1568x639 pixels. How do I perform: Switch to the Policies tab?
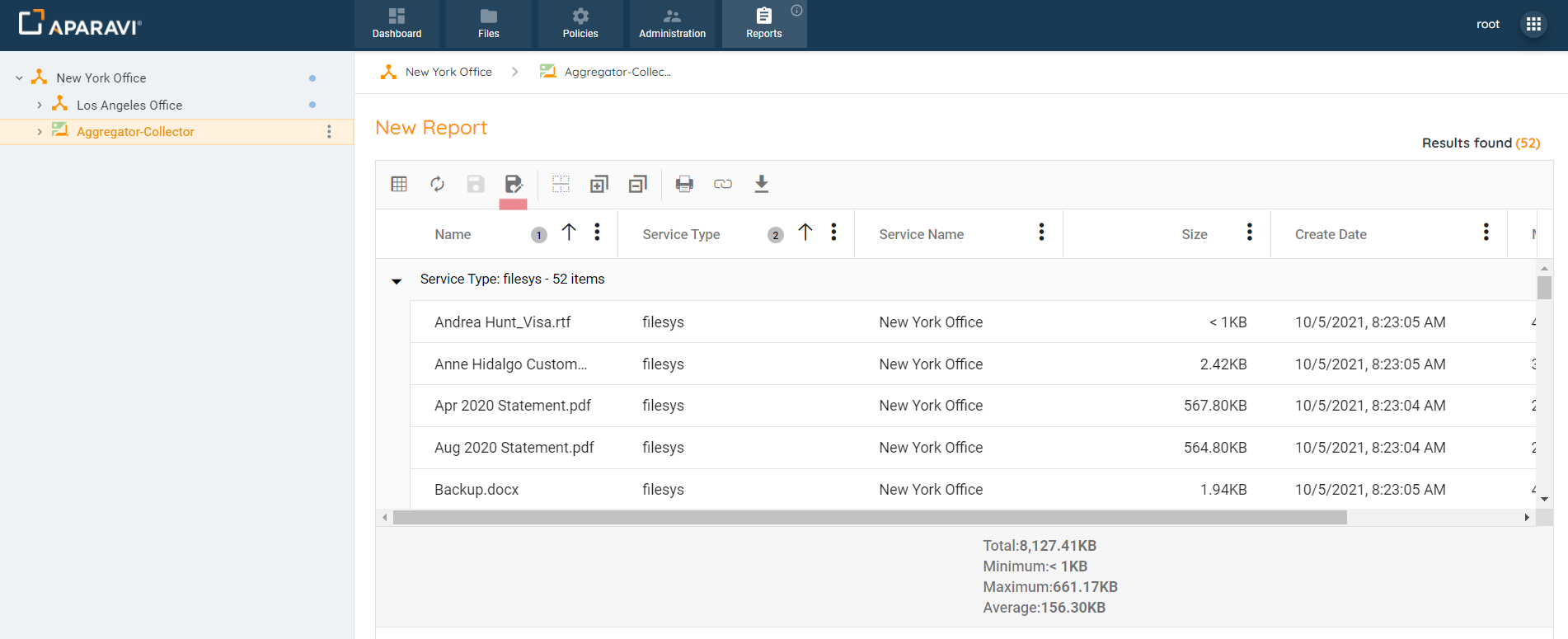click(580, 24)
